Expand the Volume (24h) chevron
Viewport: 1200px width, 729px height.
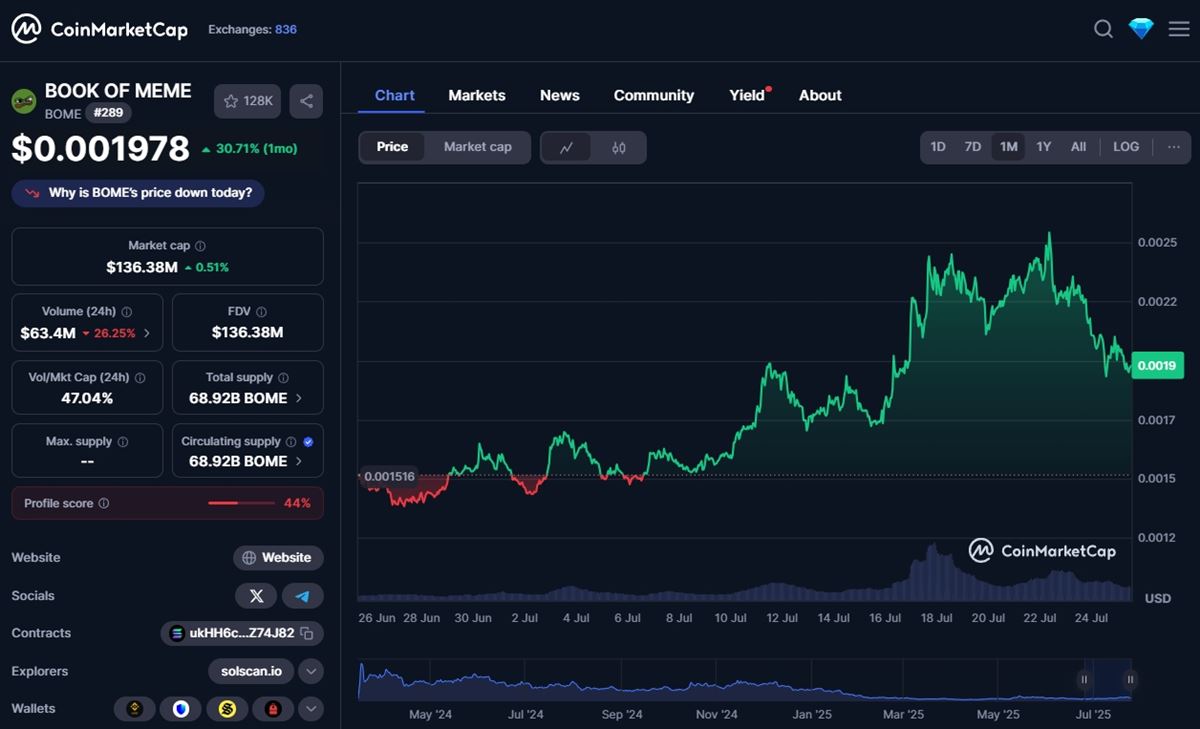point(147,333)
